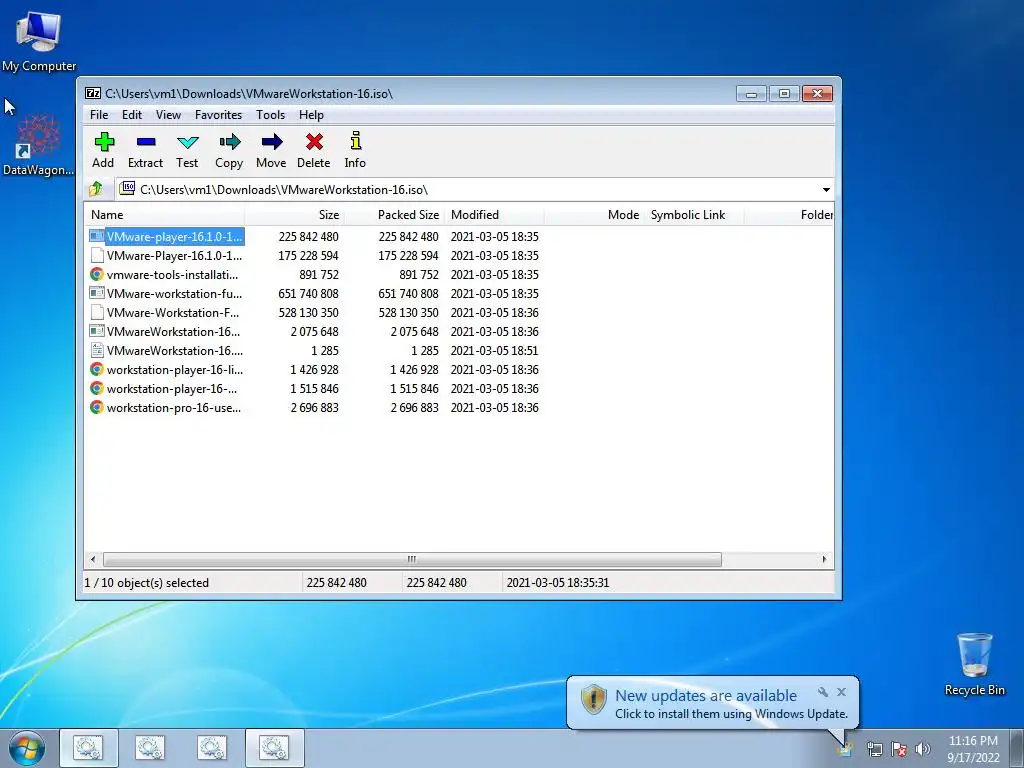Viewport: 1024px width, 768px height.
Task: Click the 7z title bar icon
Action: [x=93, y=93]
